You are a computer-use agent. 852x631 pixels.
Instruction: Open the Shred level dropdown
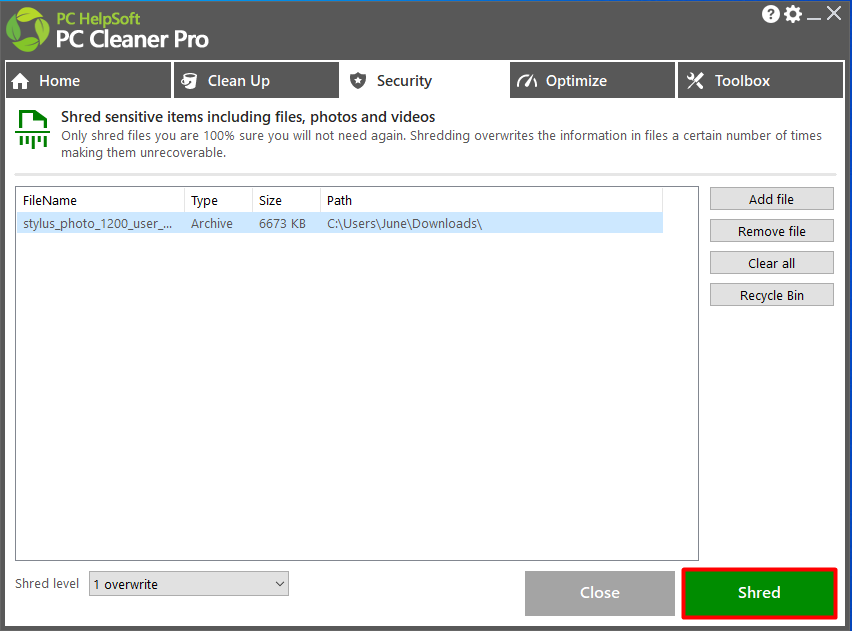pyautogui.click(x=189, y=584)
